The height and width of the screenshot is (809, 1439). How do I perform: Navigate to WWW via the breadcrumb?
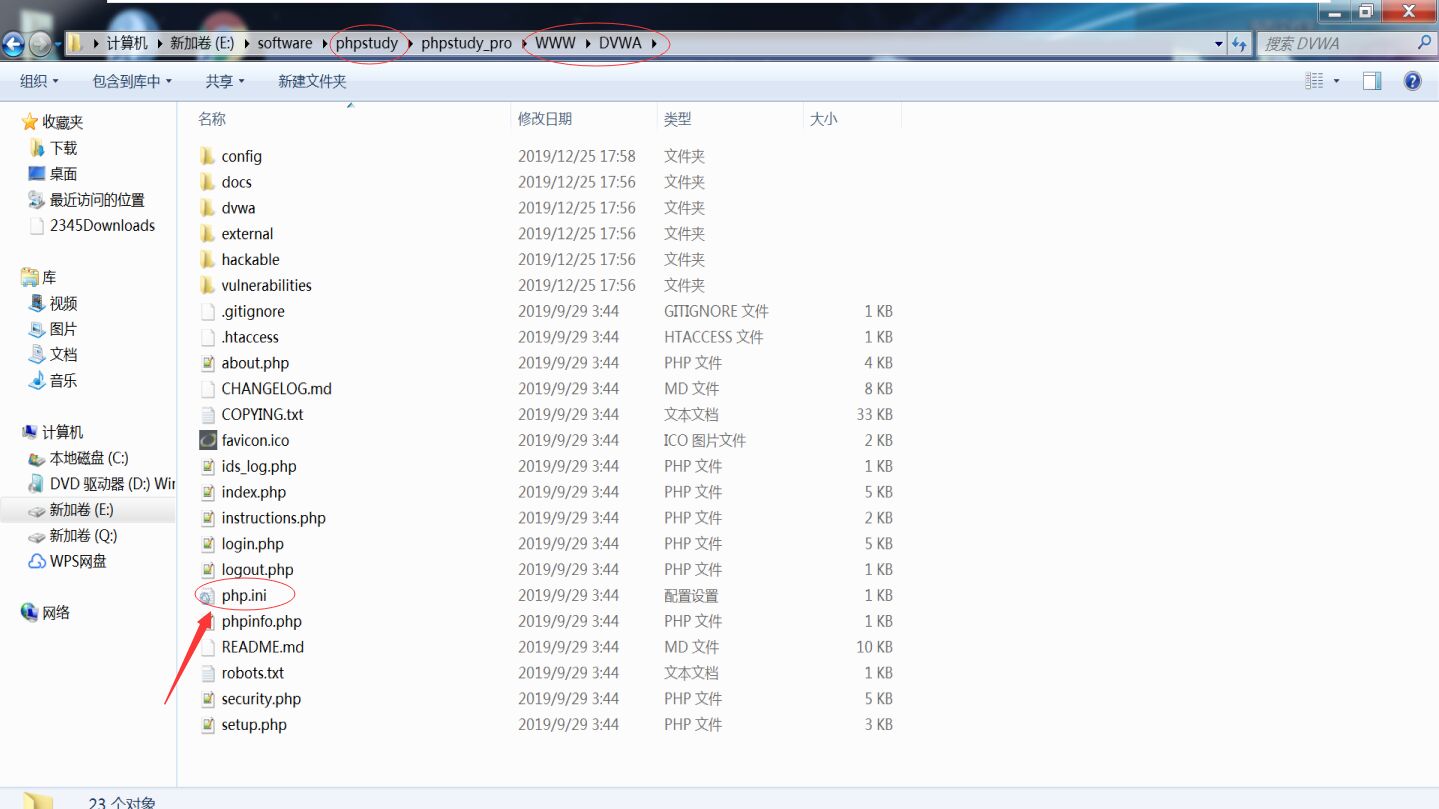pyautogui.click(x=554, y=43)
